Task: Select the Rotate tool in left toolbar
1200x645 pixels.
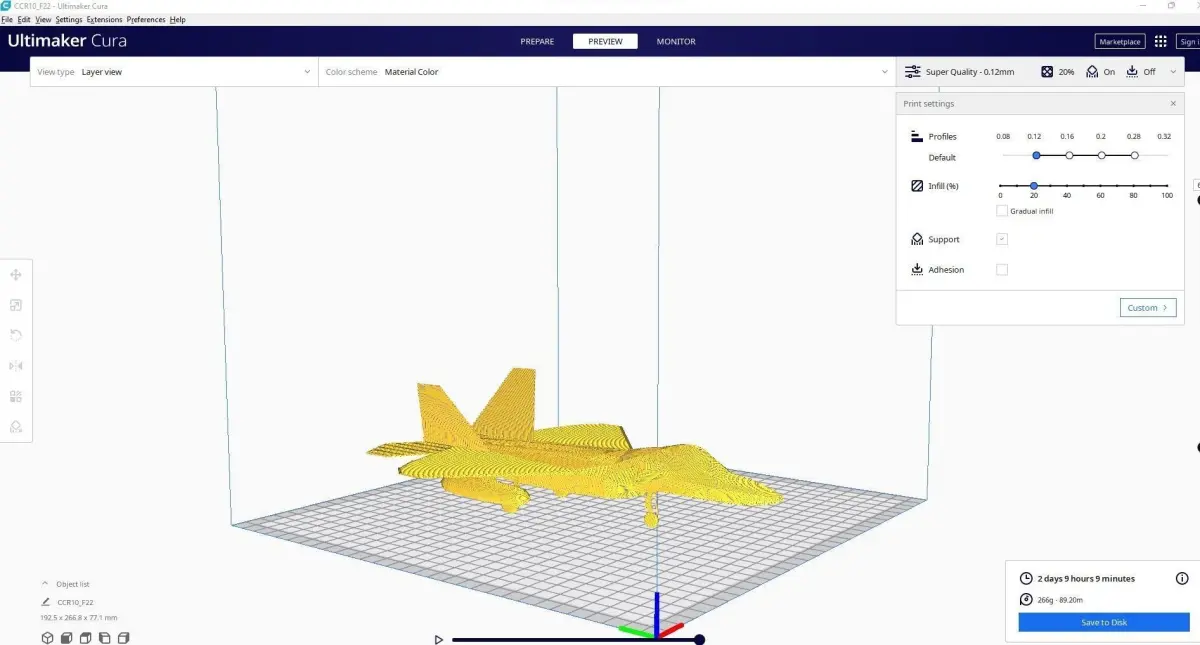Action: click(x=16, y=335)
